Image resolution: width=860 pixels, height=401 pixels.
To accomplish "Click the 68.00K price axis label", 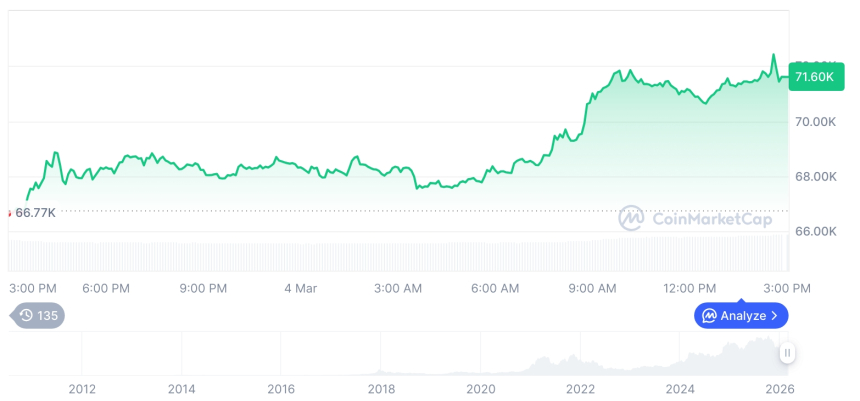I will pyautogui.click(x=814, y=177).
